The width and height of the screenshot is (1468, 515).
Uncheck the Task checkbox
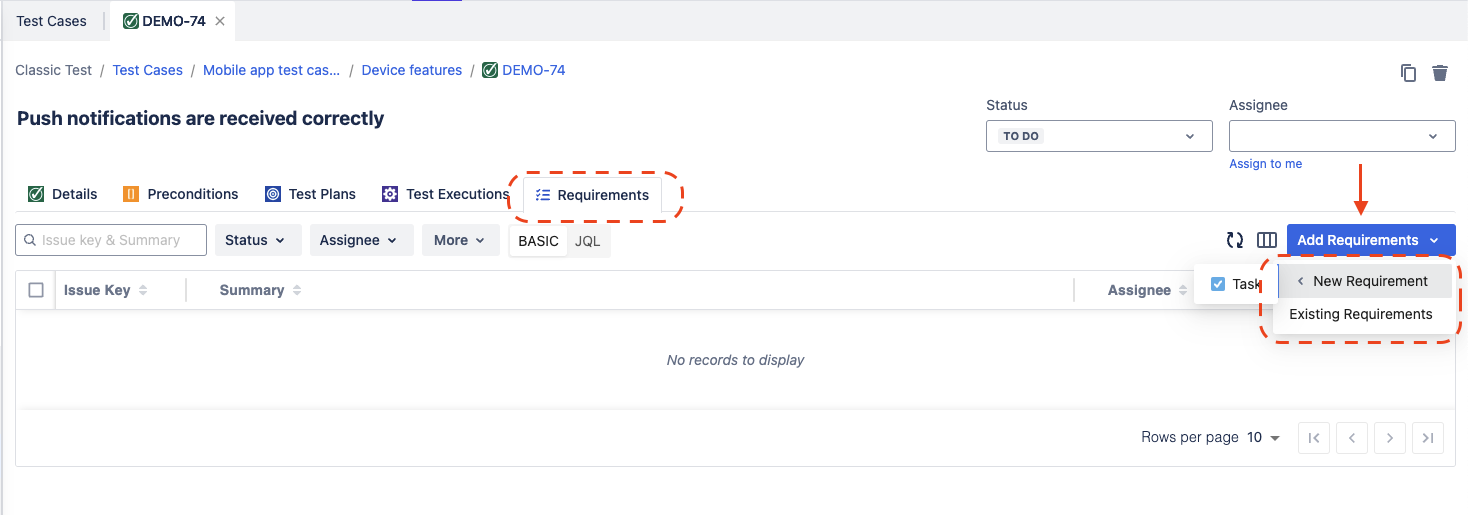click(x=1218, y=284)
